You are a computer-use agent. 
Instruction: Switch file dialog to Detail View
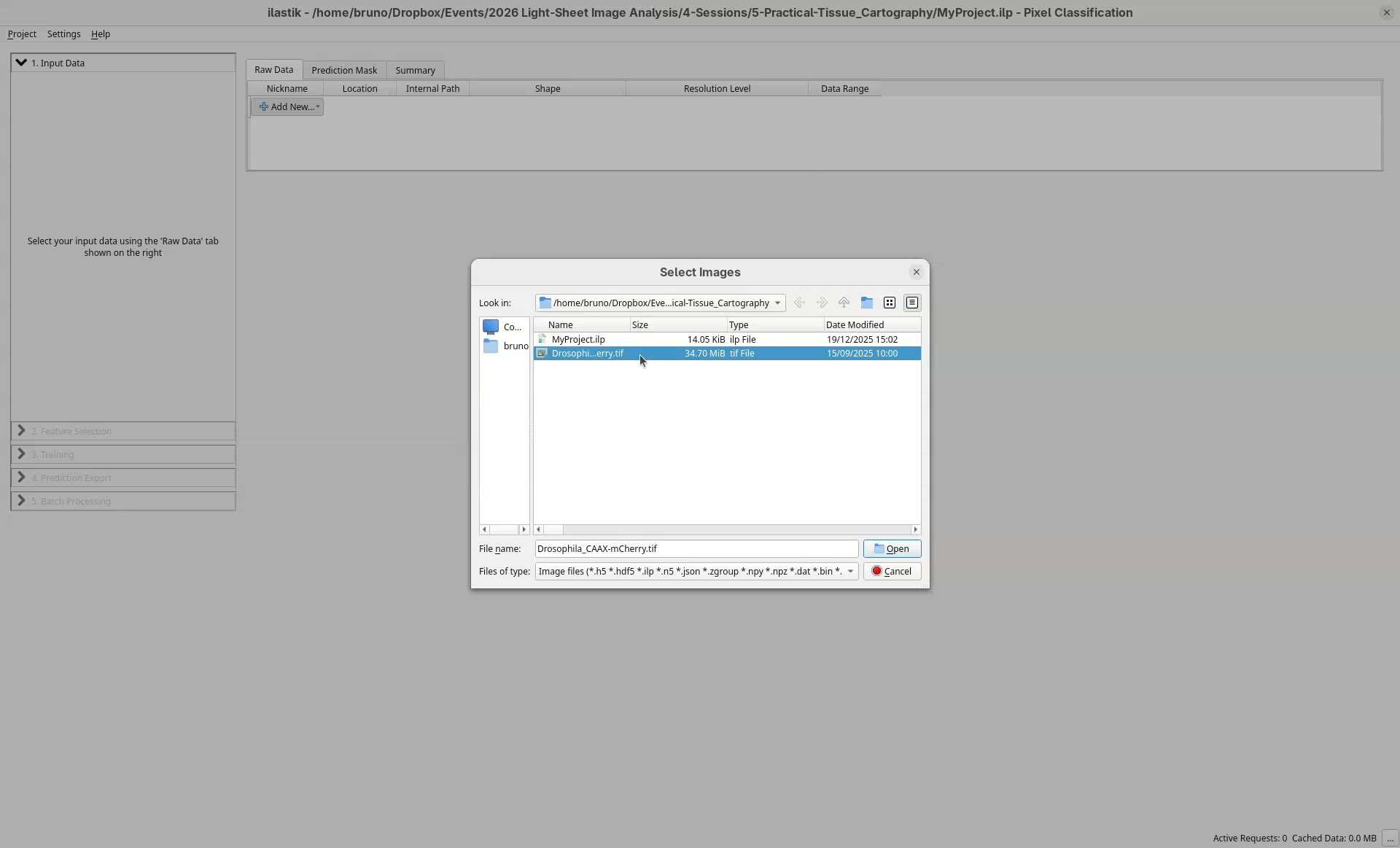[x=911, y=303]
